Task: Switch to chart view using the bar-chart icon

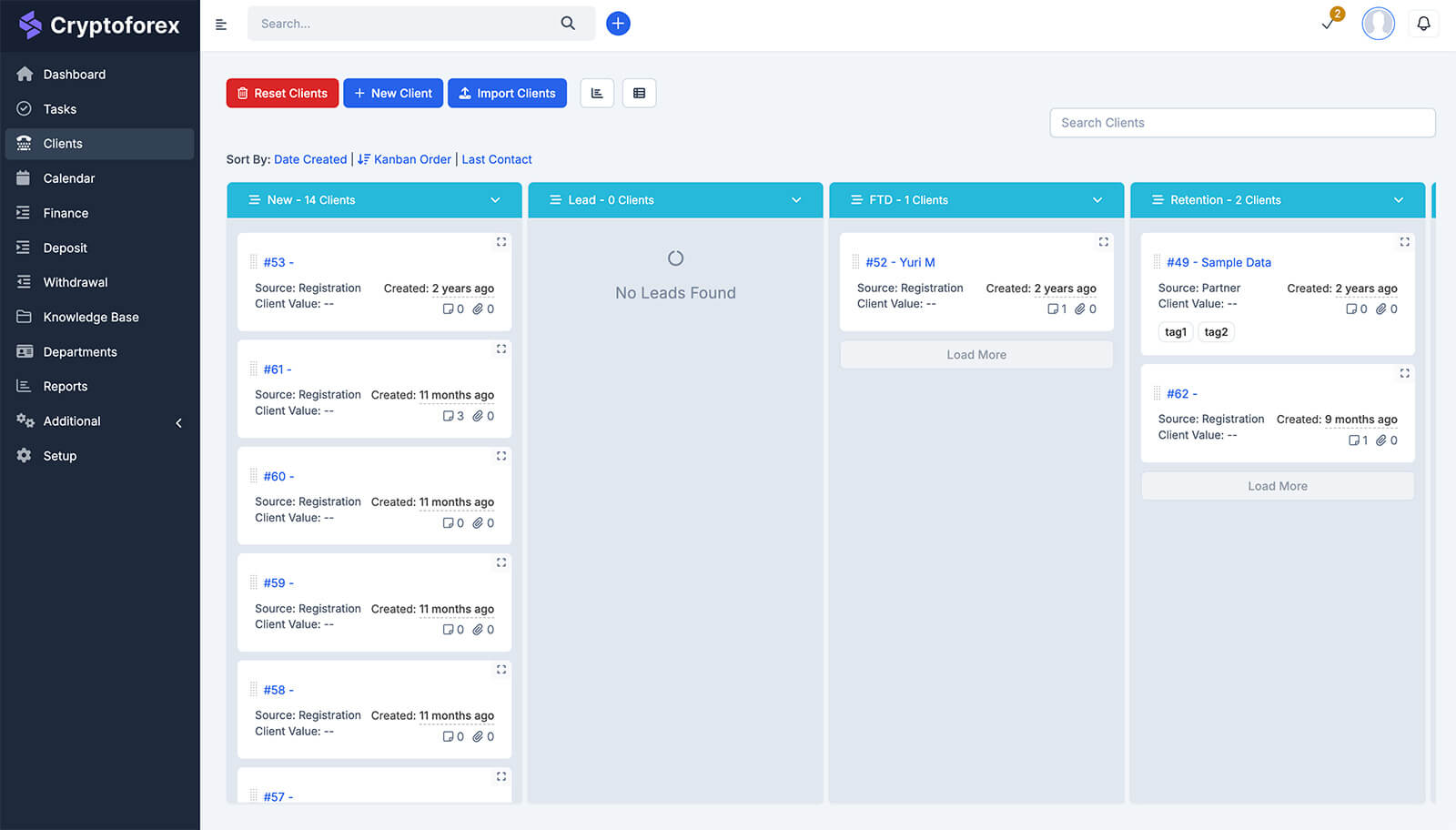Action: pyautogui.click(x=597, y=93)
